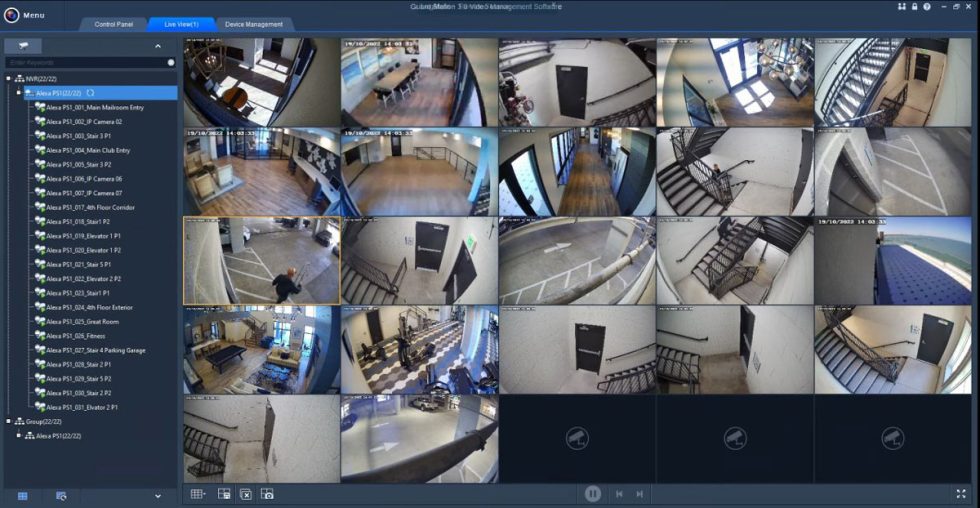Select camera Alexa PS1_029_Stair 5 P2
980x508 pixels.
pyautogui.click(x=79, y=379)
